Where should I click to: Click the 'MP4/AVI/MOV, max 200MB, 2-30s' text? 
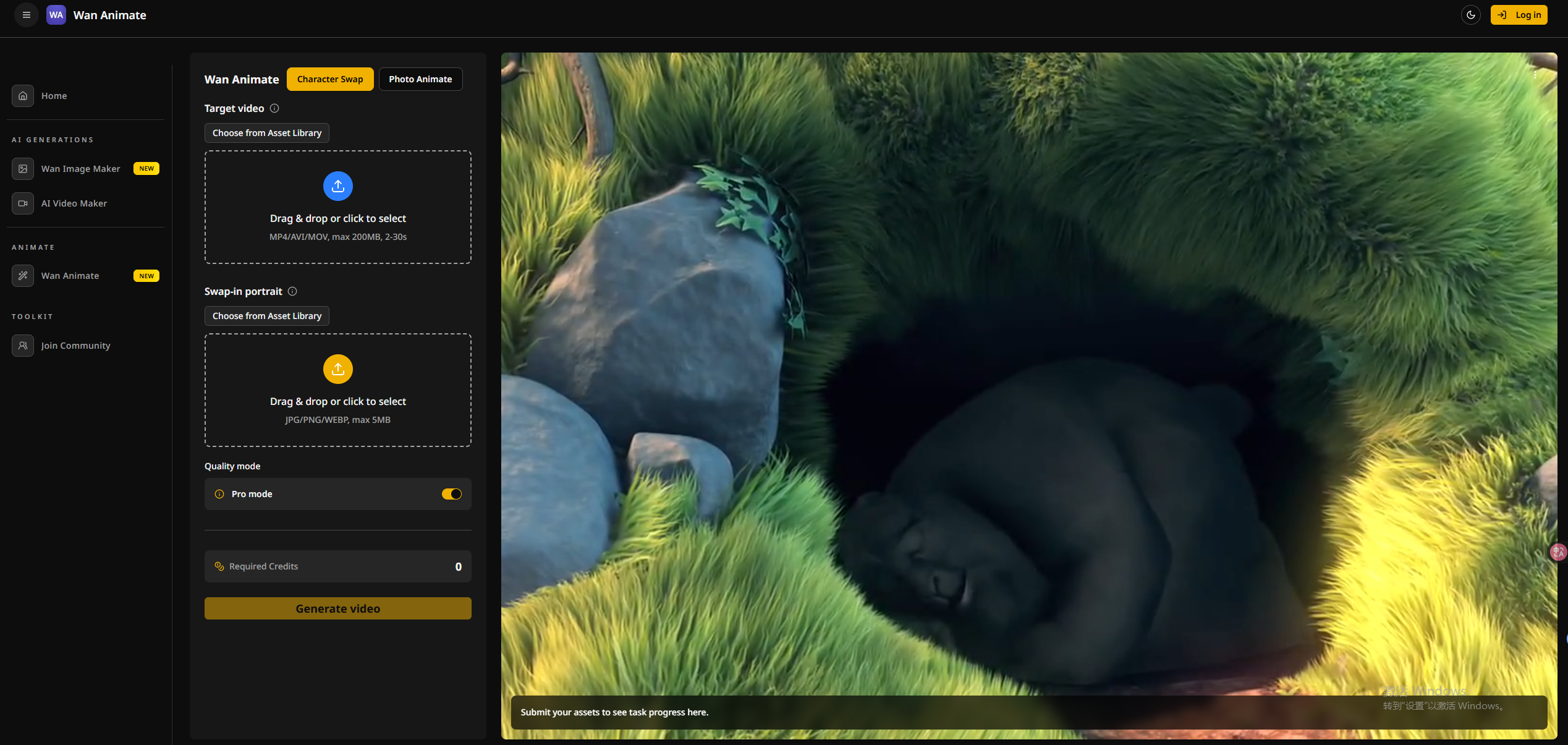tap(338, 237)
